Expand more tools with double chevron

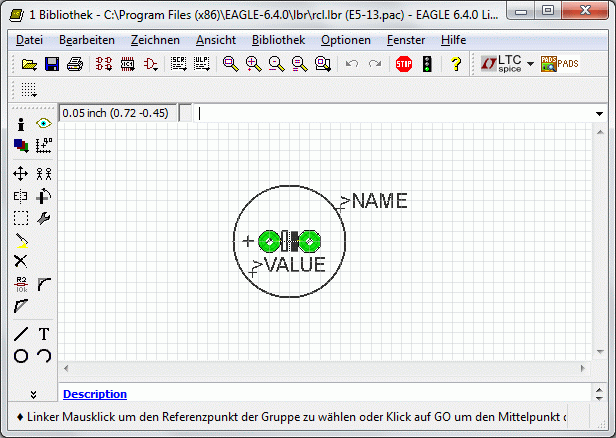[33, 395]
